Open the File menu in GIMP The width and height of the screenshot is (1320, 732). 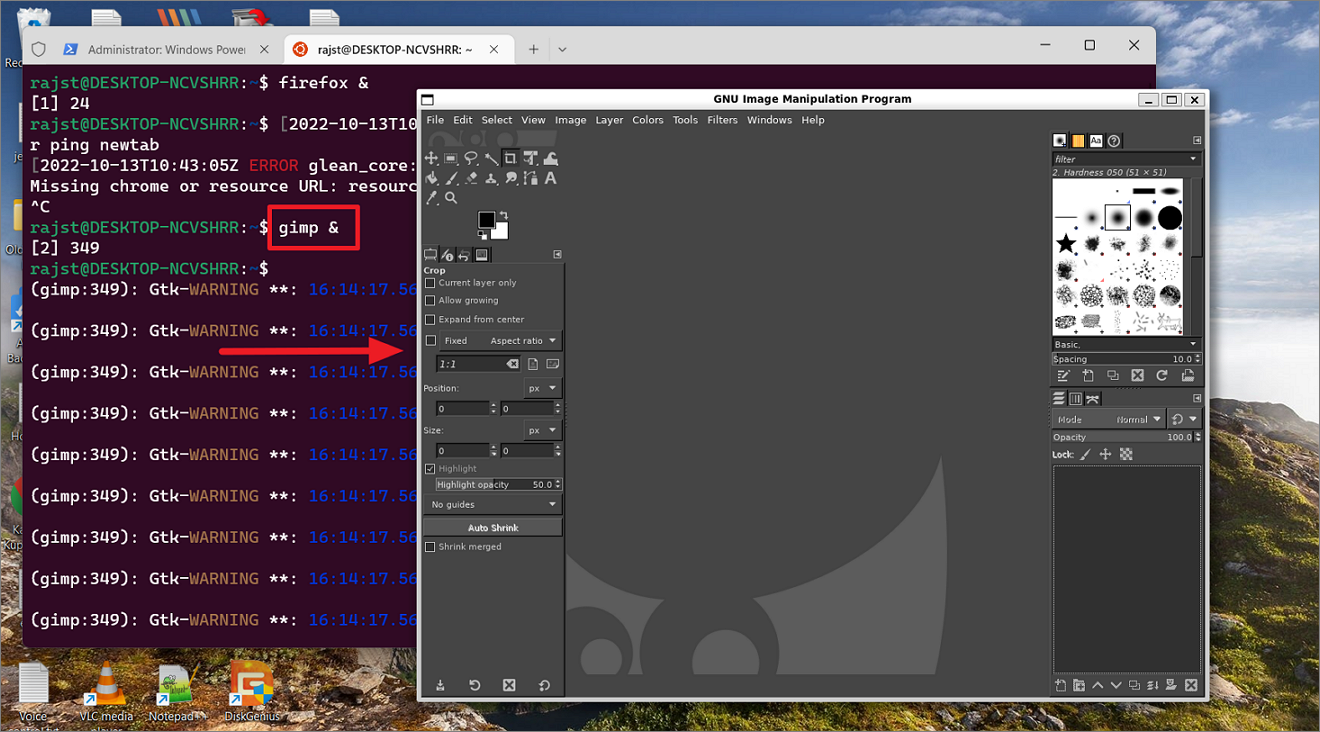[435, 120]
